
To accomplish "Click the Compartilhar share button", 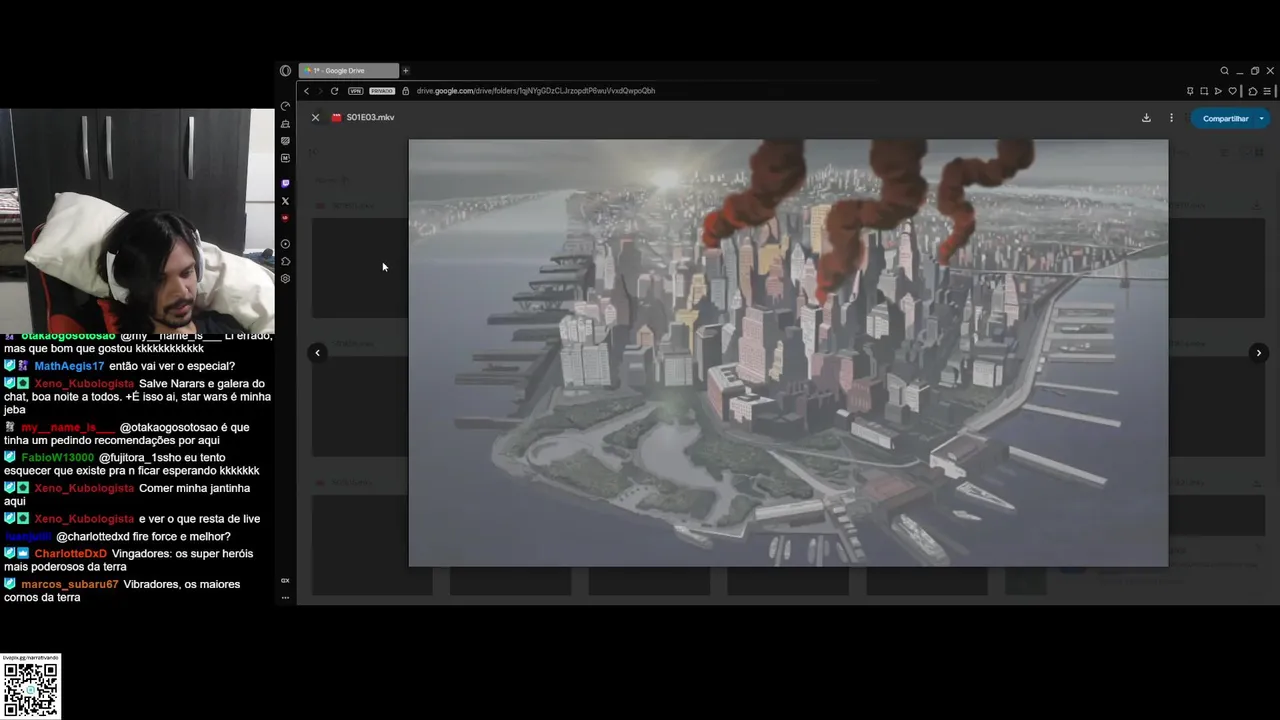I will click(x=1225, y=118).
